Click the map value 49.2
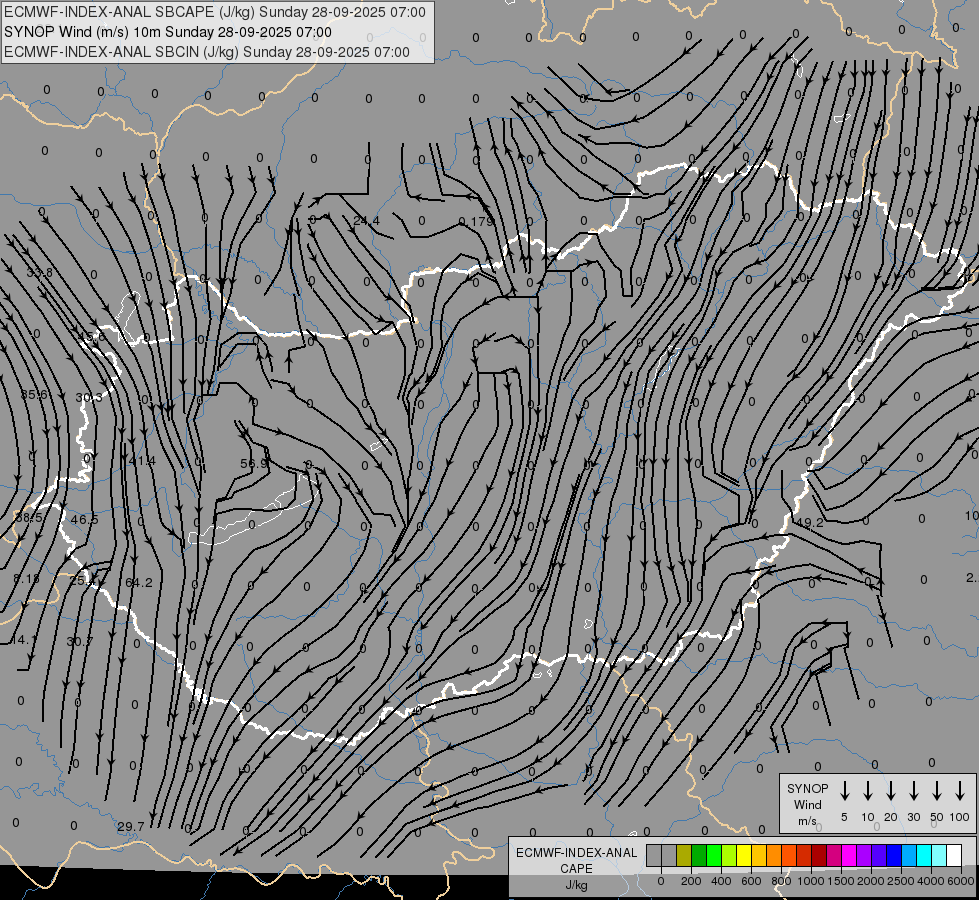This screenshot has width=979, height=900. (810, 522)
